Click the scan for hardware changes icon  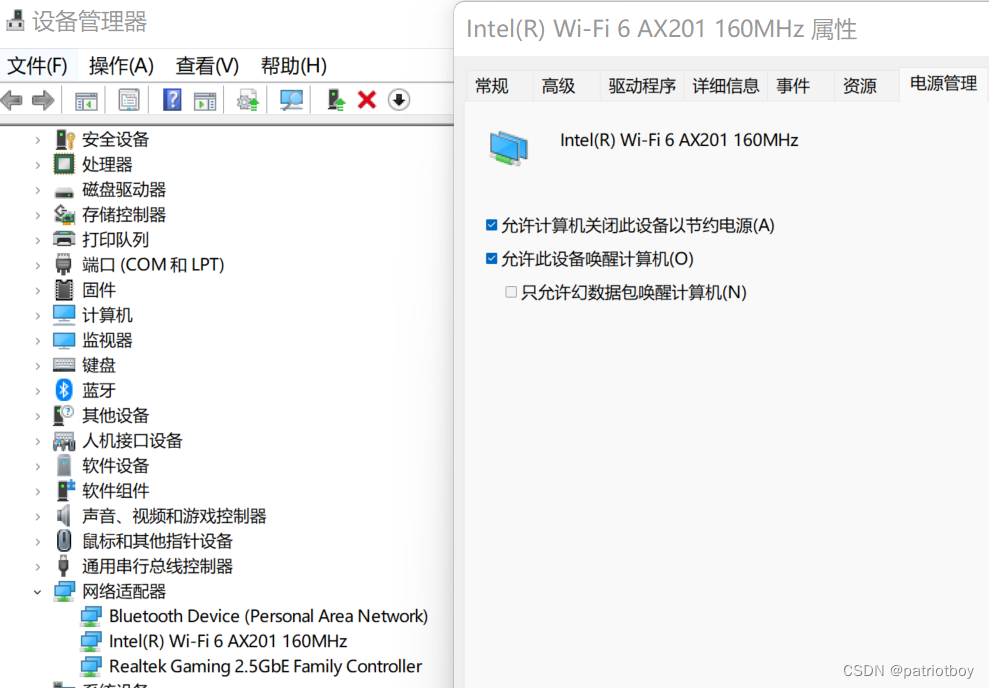tap(291, 100)
